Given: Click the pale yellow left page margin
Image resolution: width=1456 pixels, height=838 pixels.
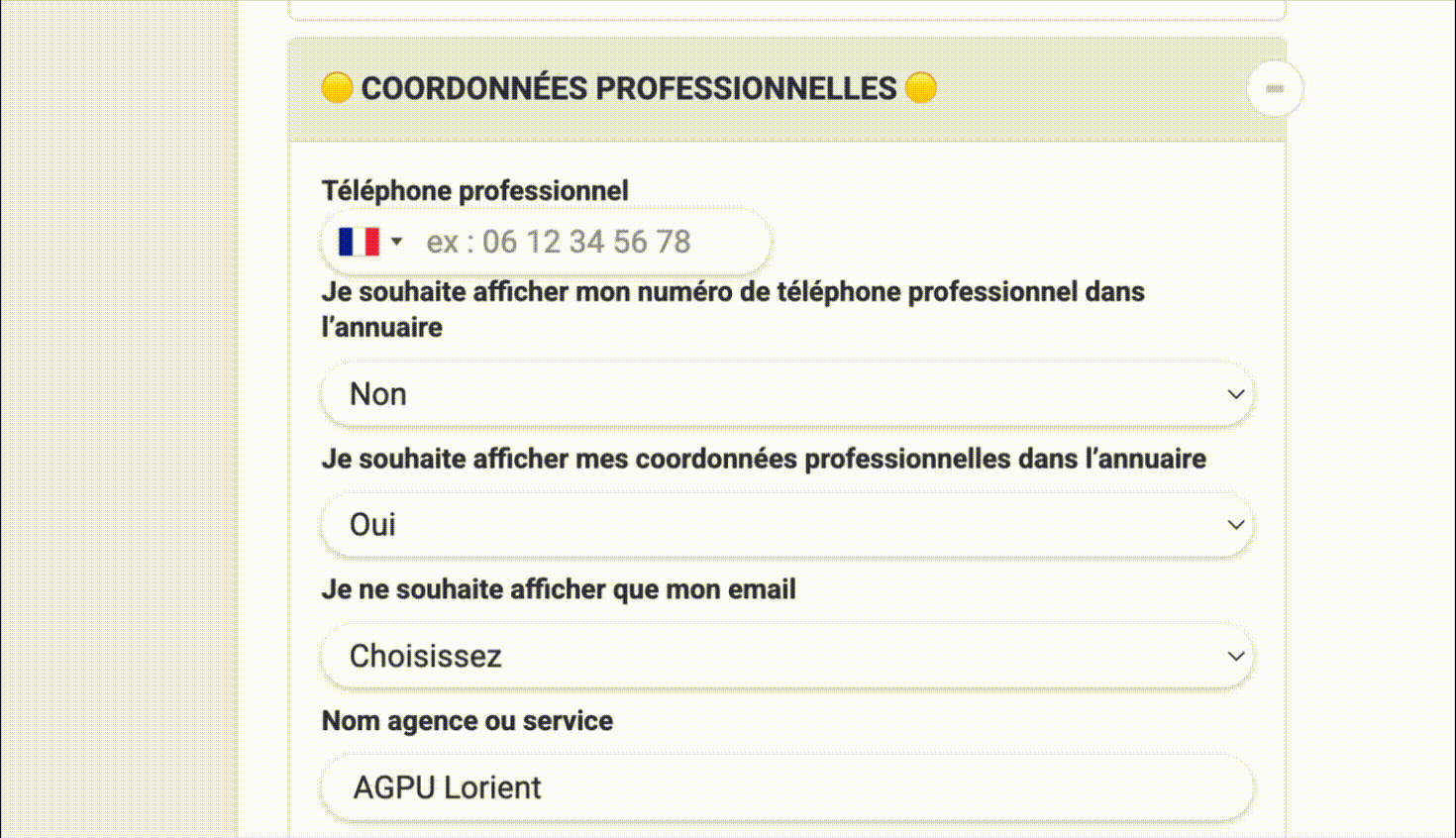Looking at the screenshot, I should coord(119,416).
